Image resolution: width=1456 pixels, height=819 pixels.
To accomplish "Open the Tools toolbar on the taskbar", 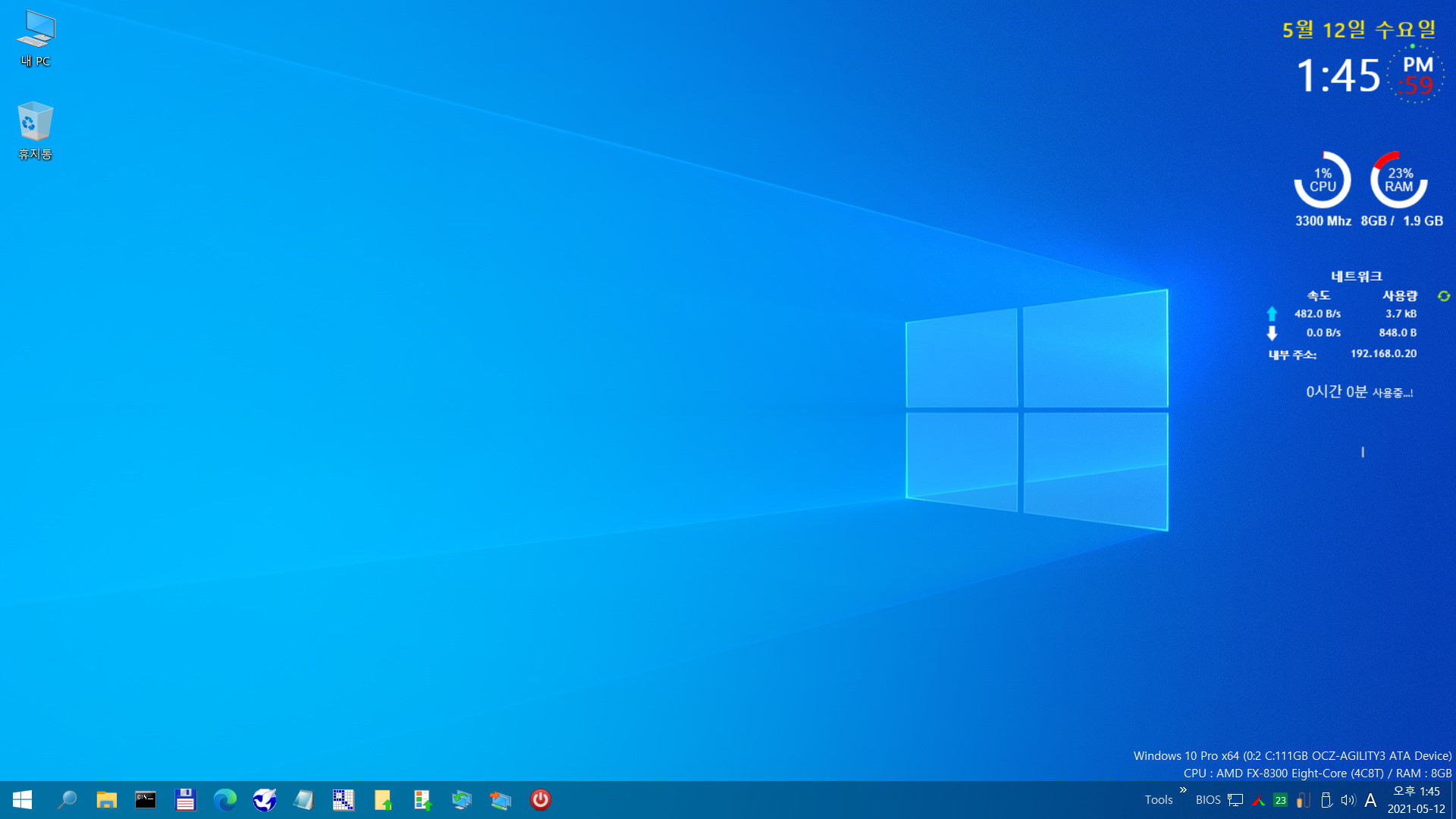I will pyautogui.click(x=1159, y=800).
